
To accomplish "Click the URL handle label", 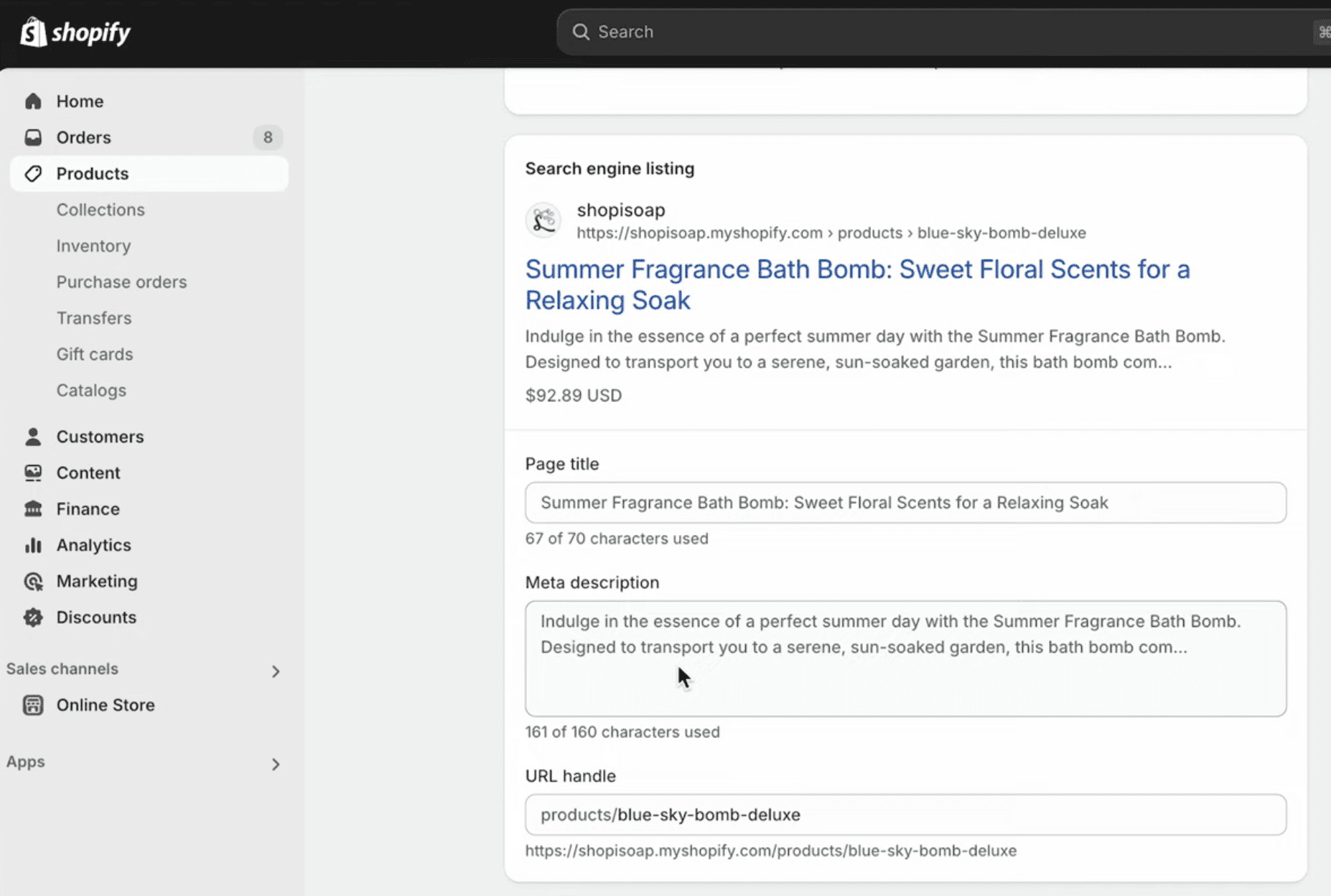I will 571,776.
